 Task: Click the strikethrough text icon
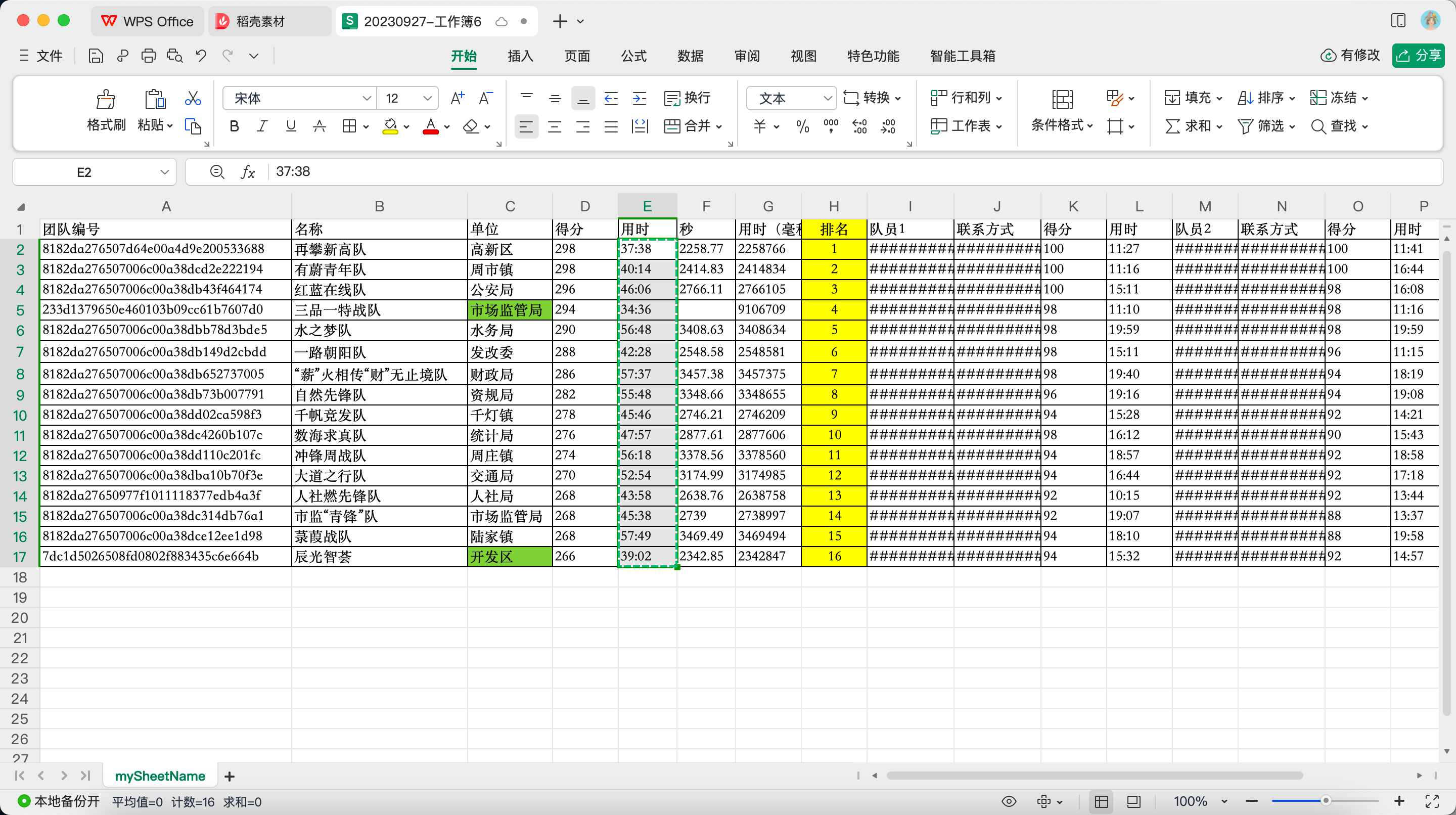[320, 126]
